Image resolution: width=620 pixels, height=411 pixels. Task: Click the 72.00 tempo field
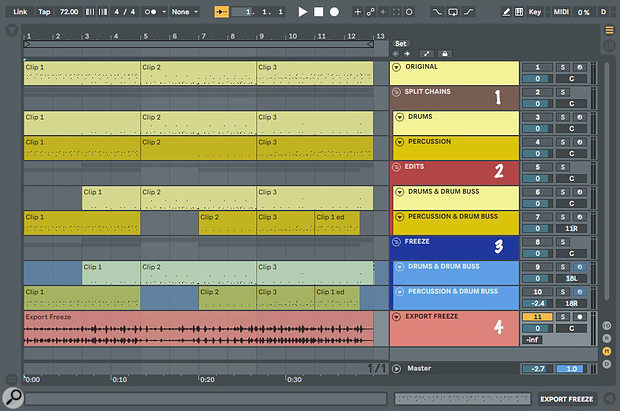[x=69, y=12]
